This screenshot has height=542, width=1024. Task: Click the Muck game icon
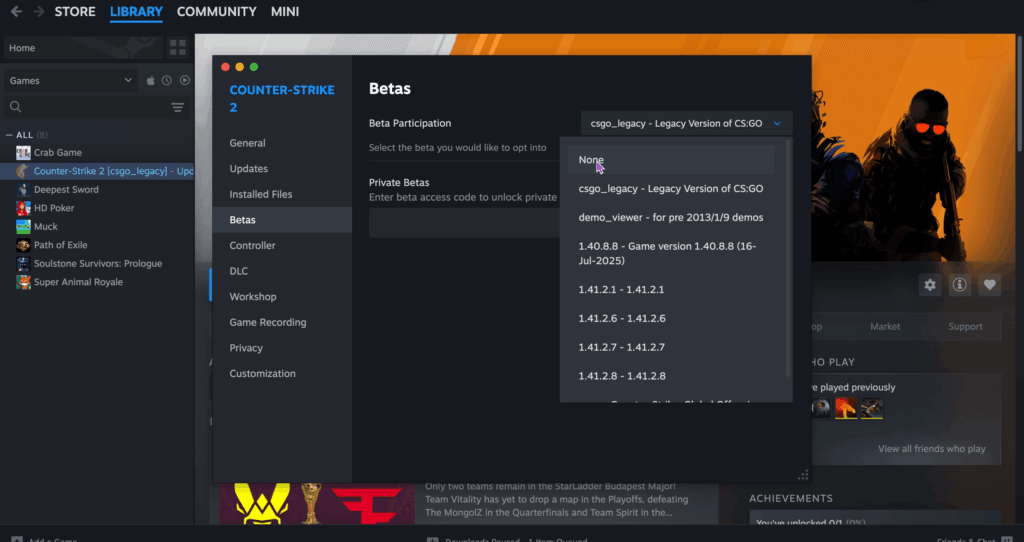coord(24,227)
